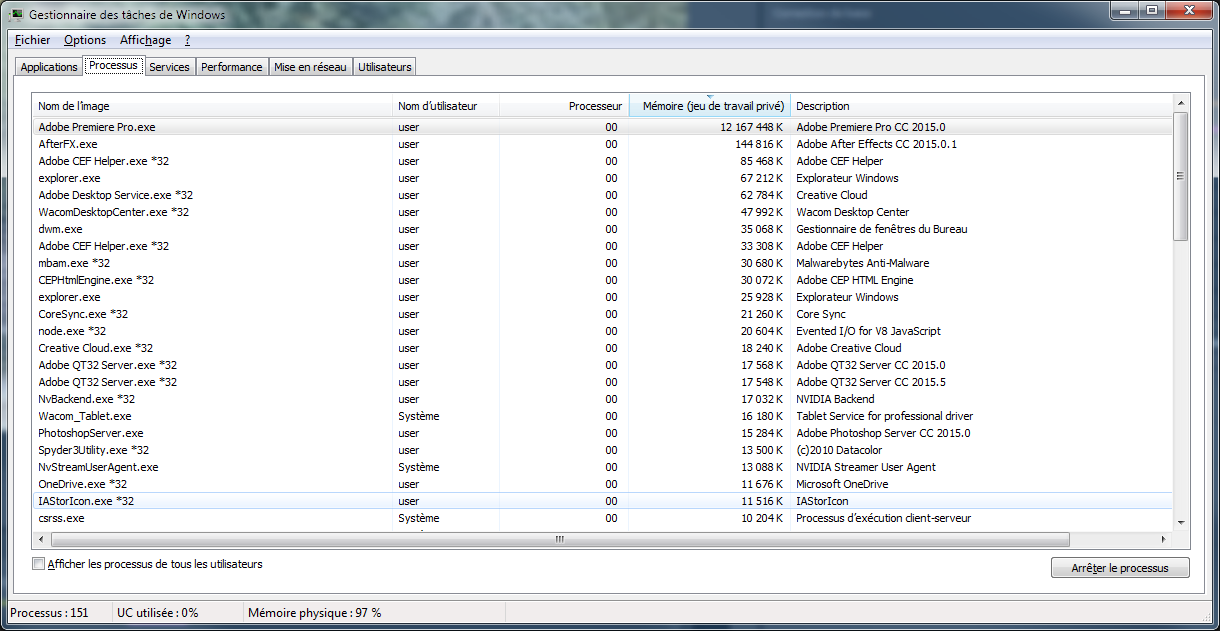Select the node.exe *32 process
1220x631 pixels.
coord(602,331)
